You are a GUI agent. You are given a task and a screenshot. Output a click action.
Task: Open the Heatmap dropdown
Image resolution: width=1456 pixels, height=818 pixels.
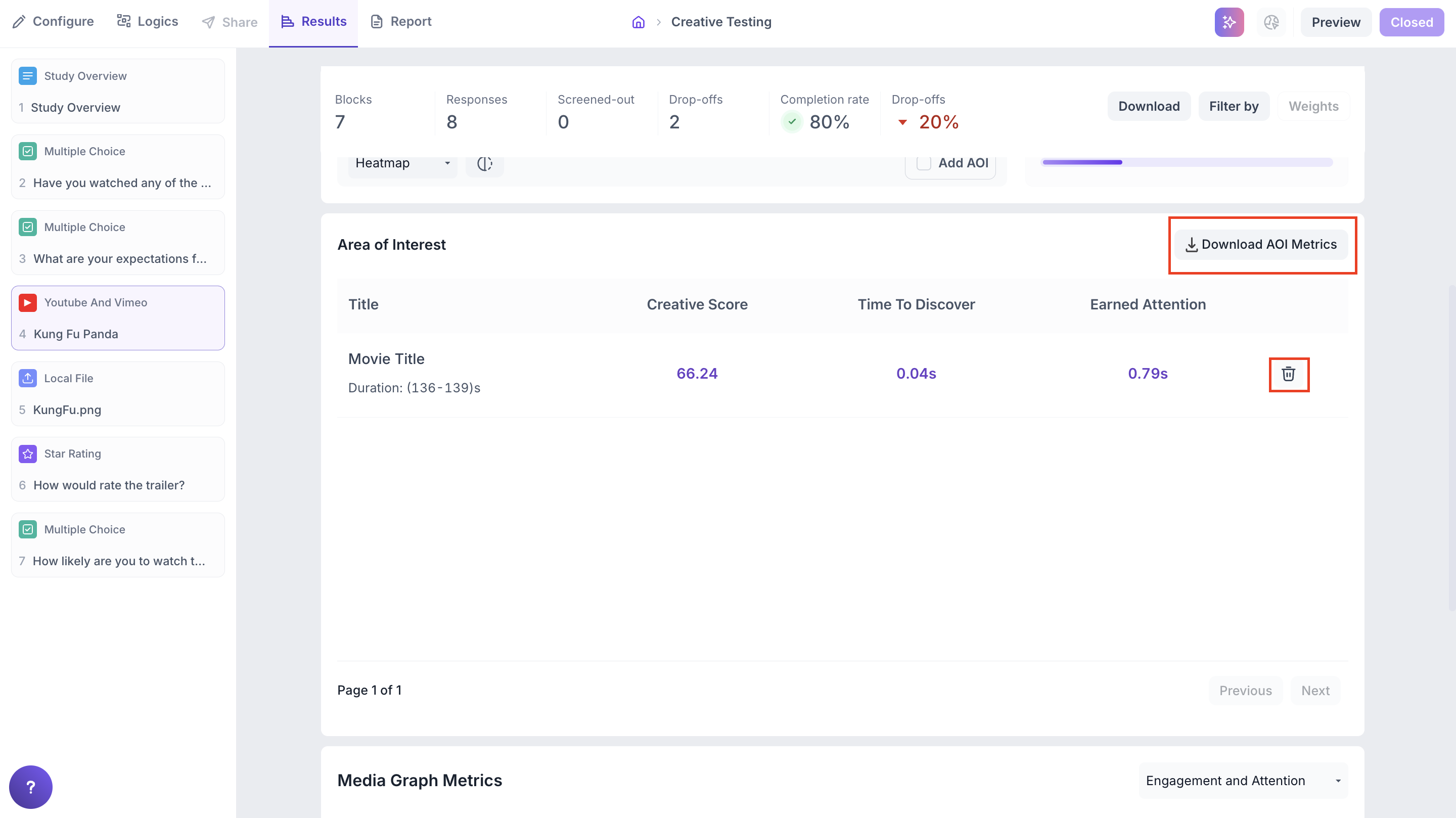coord(402,163)
